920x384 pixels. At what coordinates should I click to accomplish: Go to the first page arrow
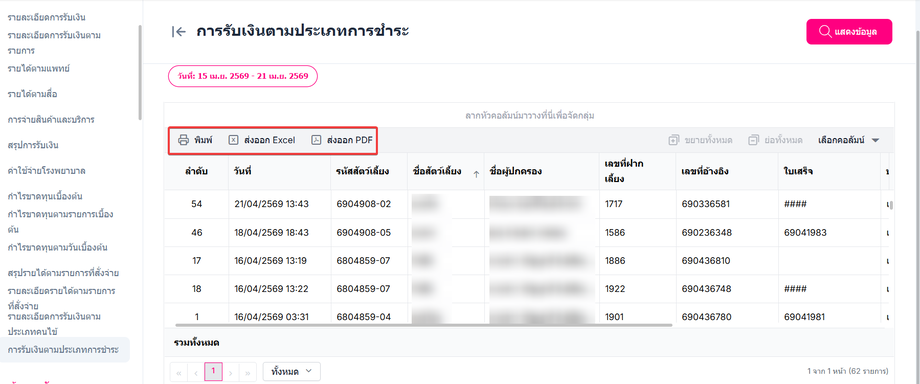pyautogui.click(x=178, y=372)
